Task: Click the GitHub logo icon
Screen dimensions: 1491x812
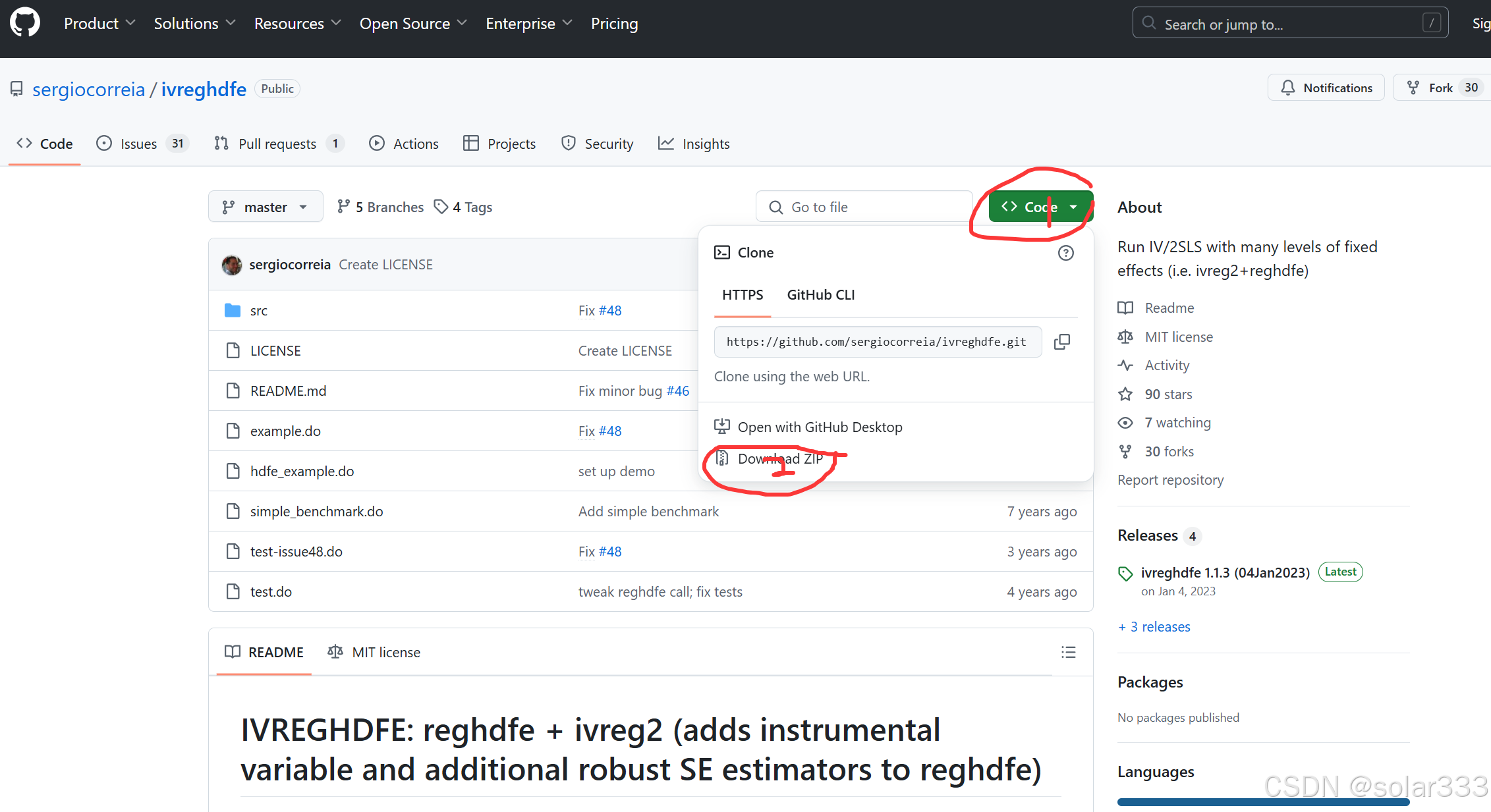Action: (25, 23)
